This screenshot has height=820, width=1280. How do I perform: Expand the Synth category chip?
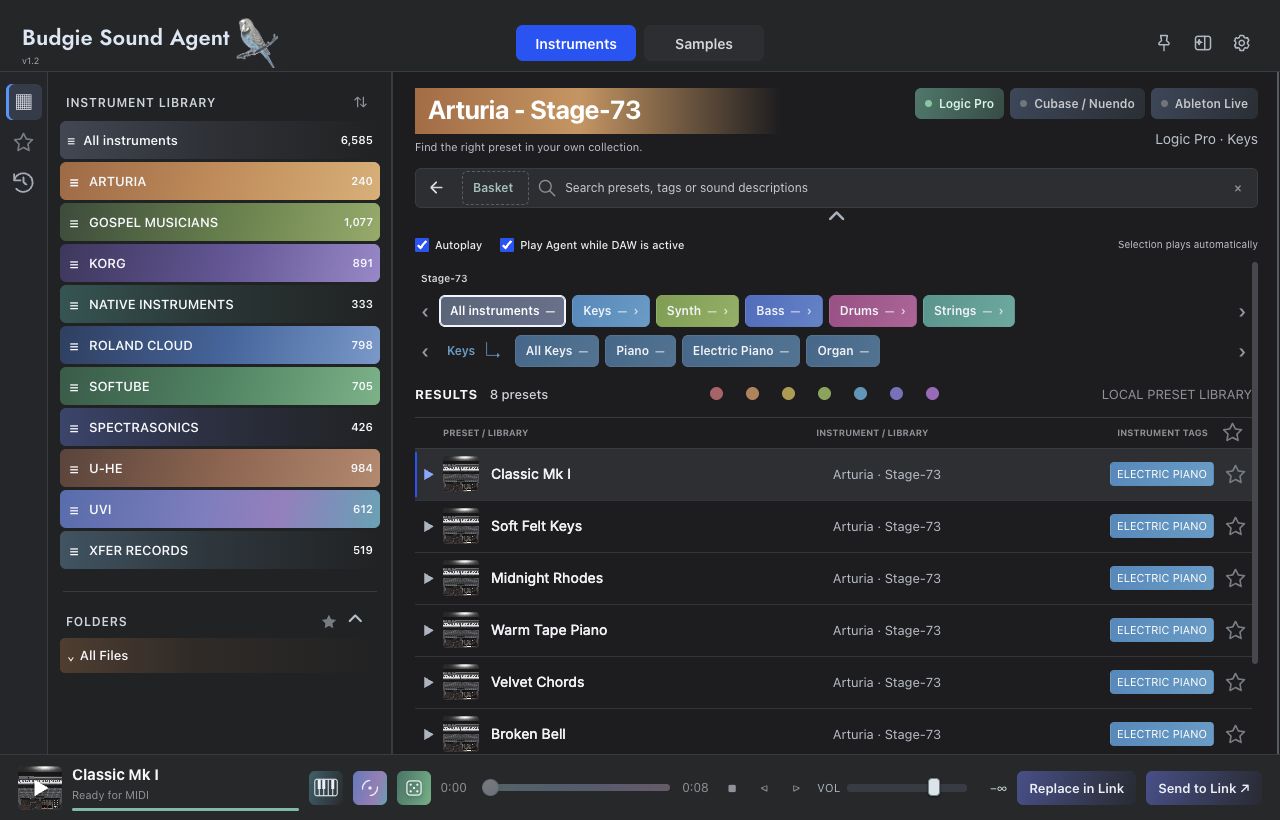pyautogui.click(x=697, y=311)
